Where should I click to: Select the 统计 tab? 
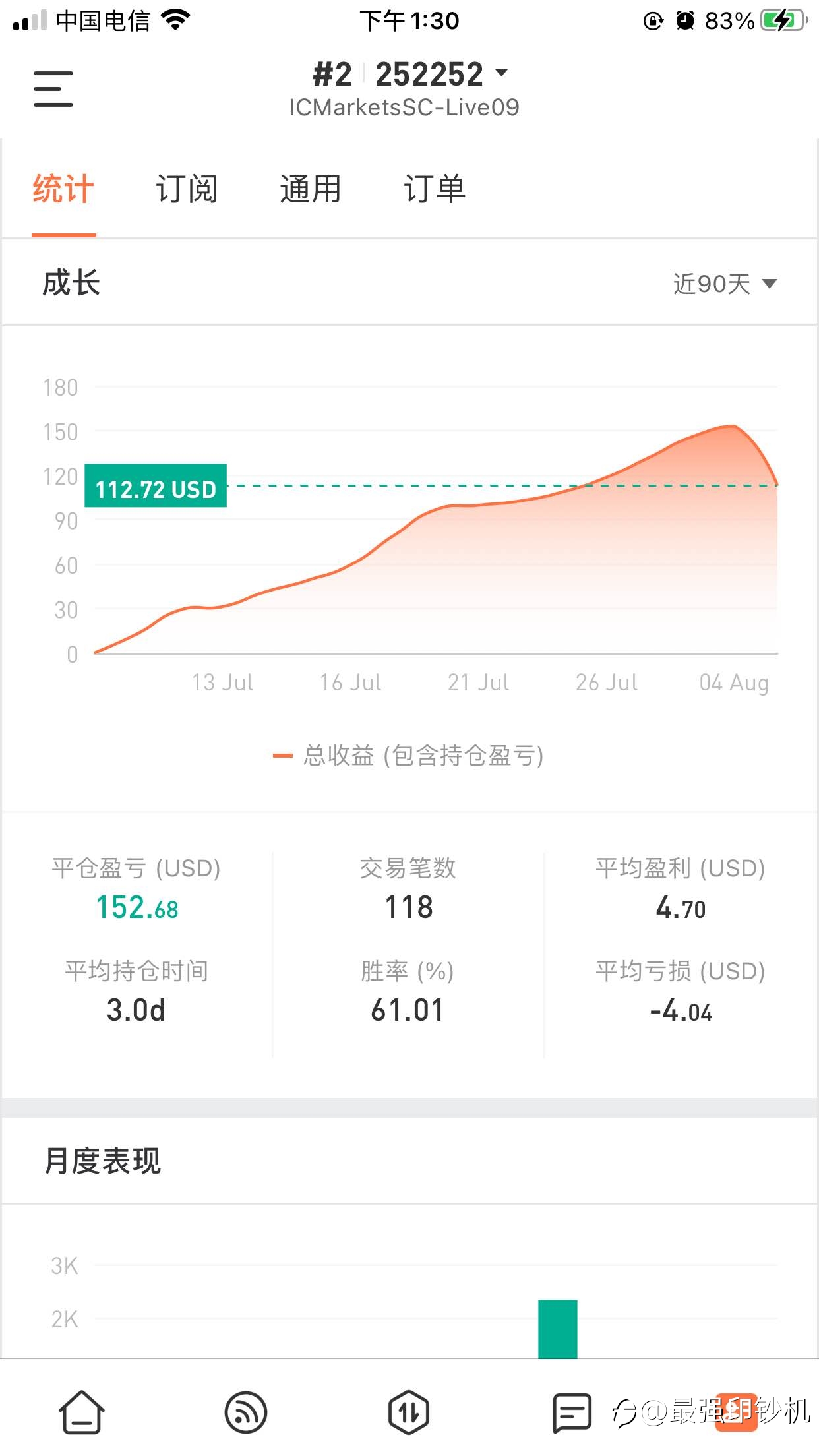point(63,189)
